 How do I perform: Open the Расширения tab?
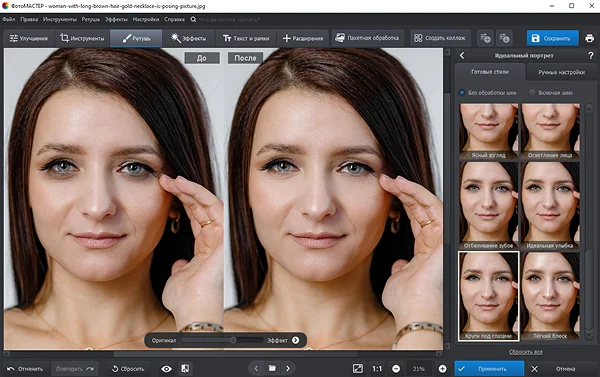[303, 38]
